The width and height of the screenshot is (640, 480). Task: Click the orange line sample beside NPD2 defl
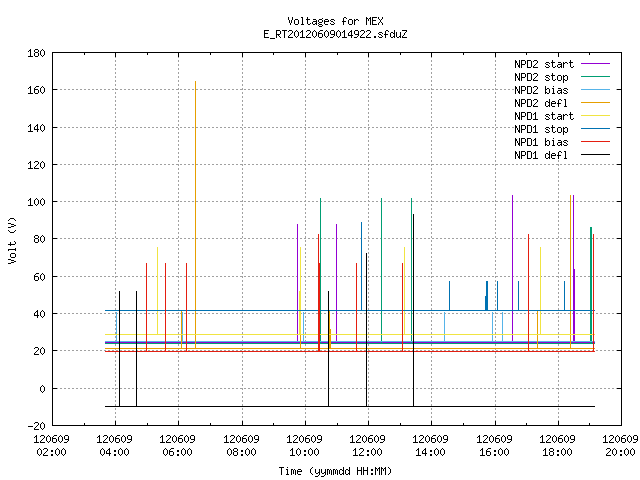[x=596, y=103]
